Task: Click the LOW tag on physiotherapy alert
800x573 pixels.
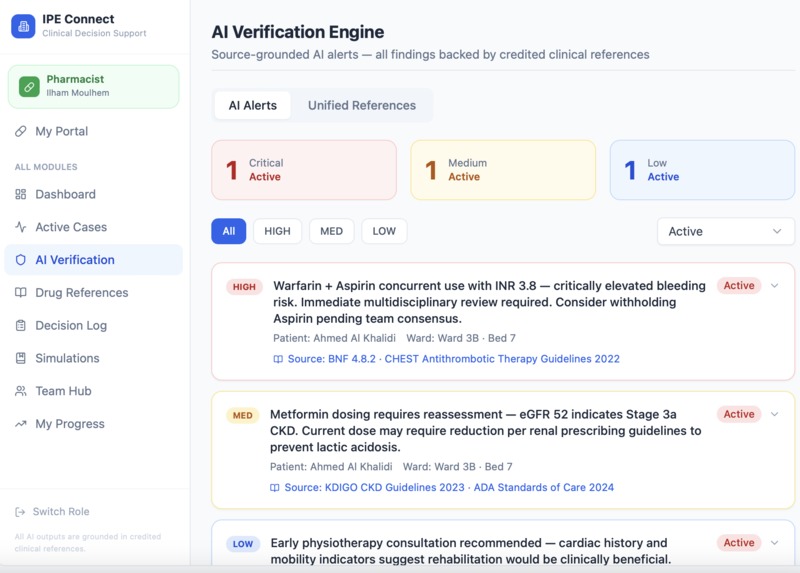Action: (x=243, y=544)
